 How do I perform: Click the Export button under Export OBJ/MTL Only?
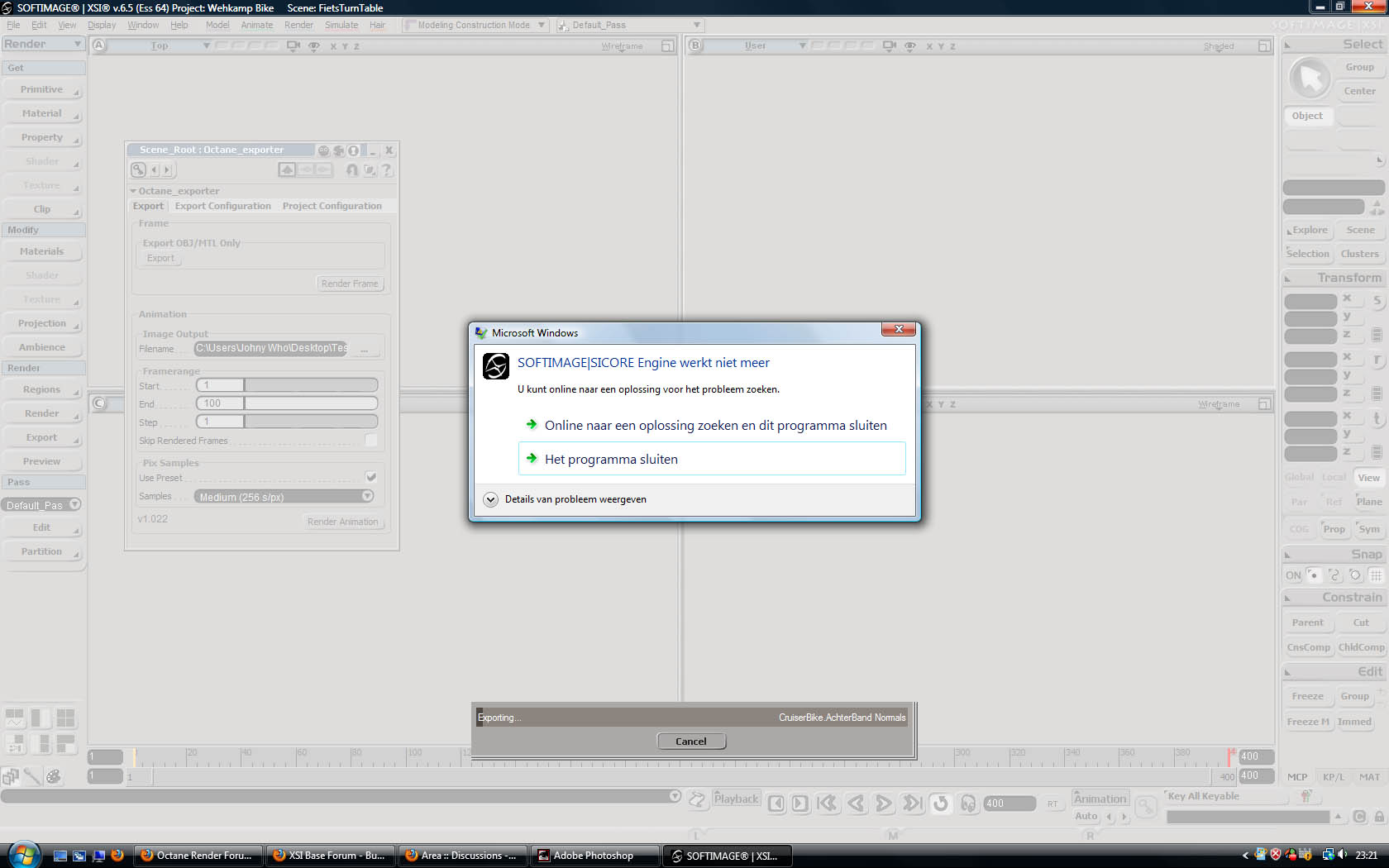point(160,258)
